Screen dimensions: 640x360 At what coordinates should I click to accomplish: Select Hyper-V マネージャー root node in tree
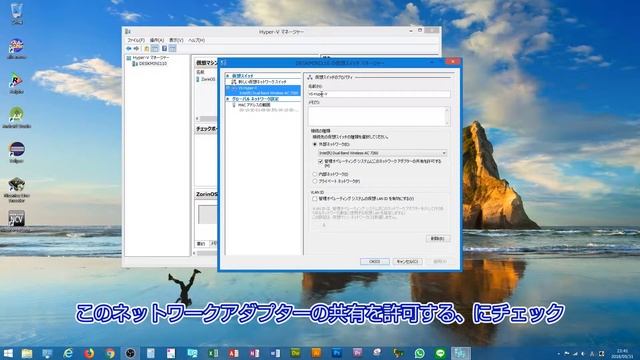tap(147, 58)
